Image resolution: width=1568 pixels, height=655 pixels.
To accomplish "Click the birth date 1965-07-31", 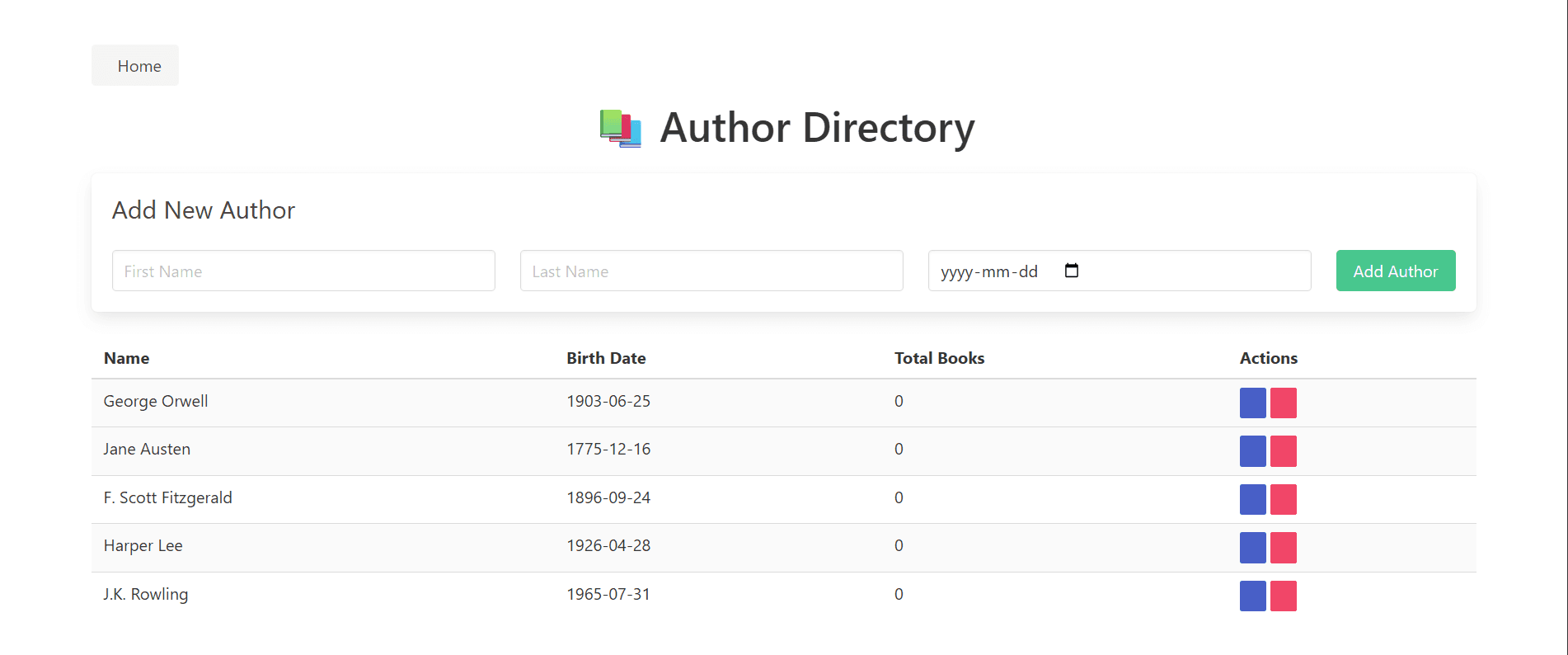I will click(x=608, y=594).
